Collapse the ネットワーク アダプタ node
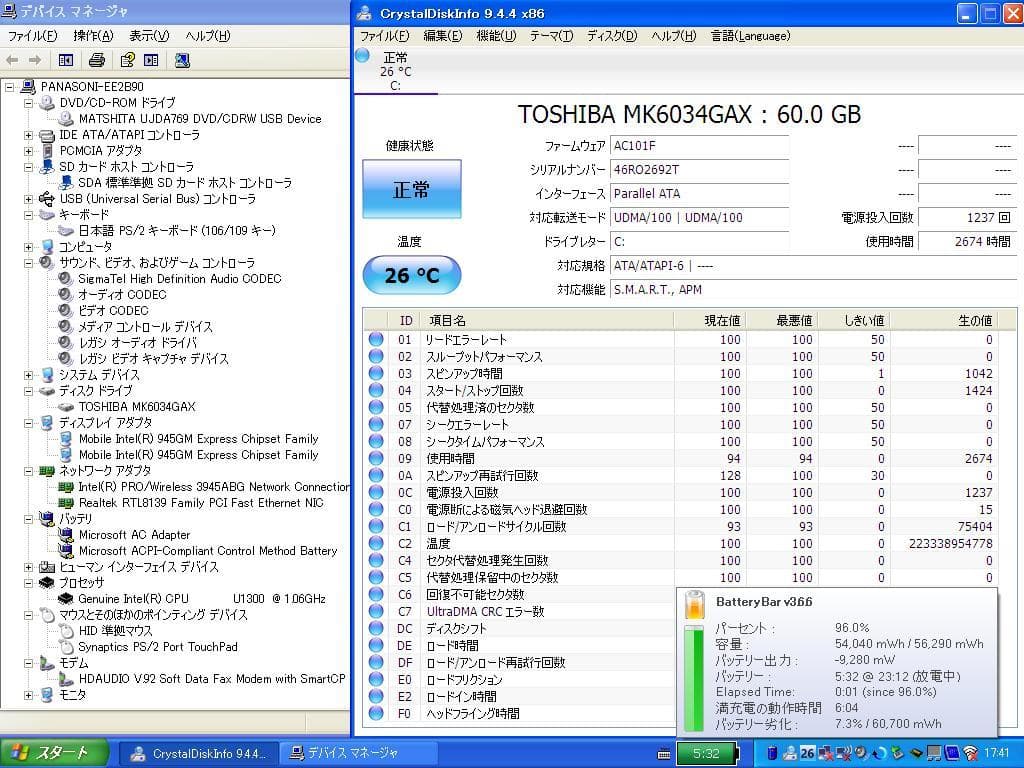The image size is (1024, 768). pyautogui.click(x=28, y=471)
